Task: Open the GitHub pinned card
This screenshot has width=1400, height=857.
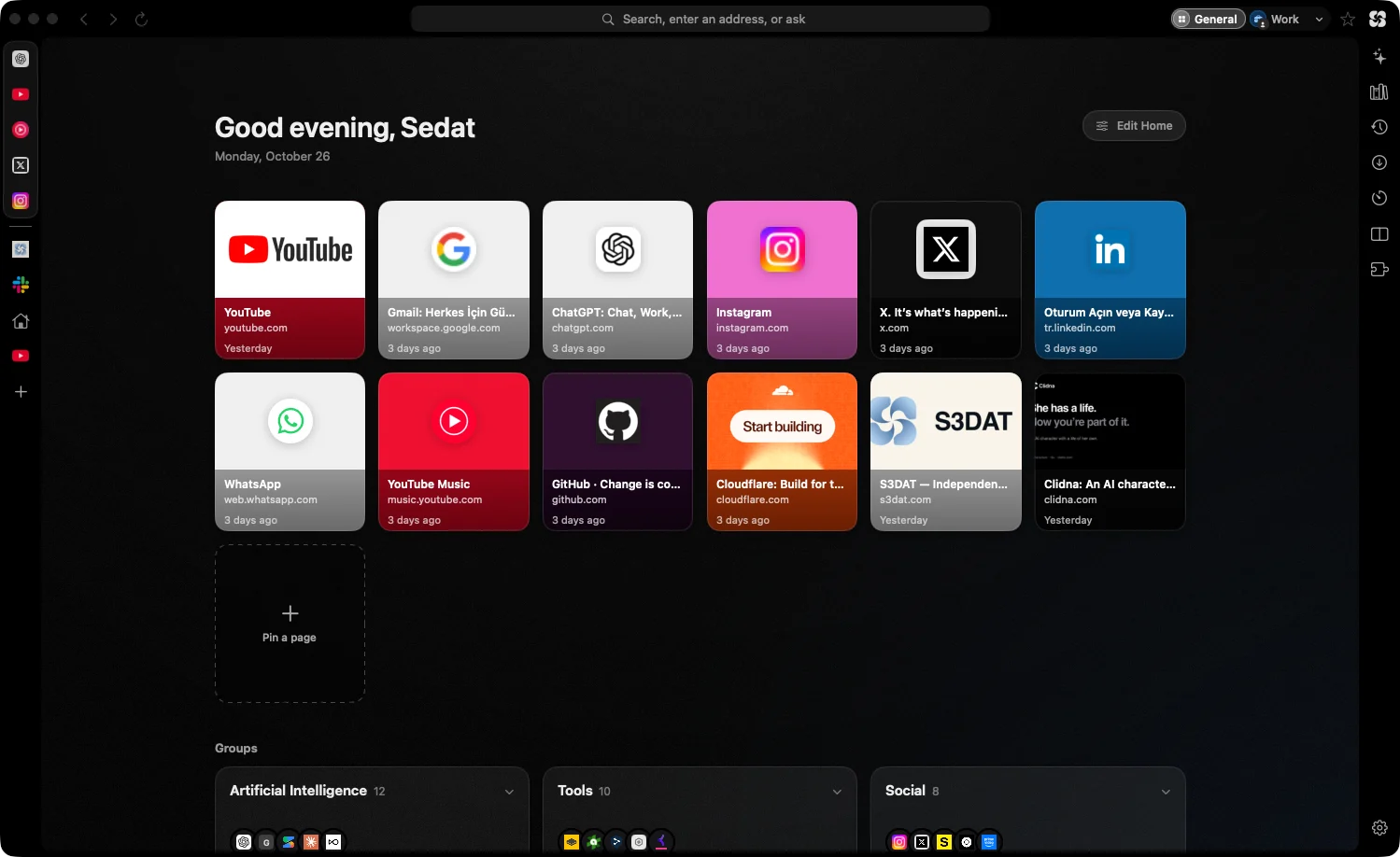Action: pyautogui.click(x=617, y=452)
